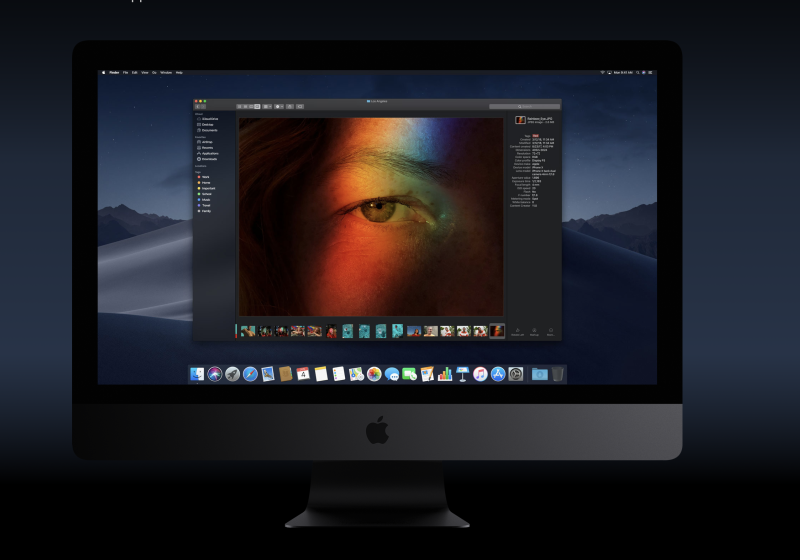The height and width of the screenshot is (560, 800).
Task: Click the Markup quick action
Action: (x=534, y=332)
